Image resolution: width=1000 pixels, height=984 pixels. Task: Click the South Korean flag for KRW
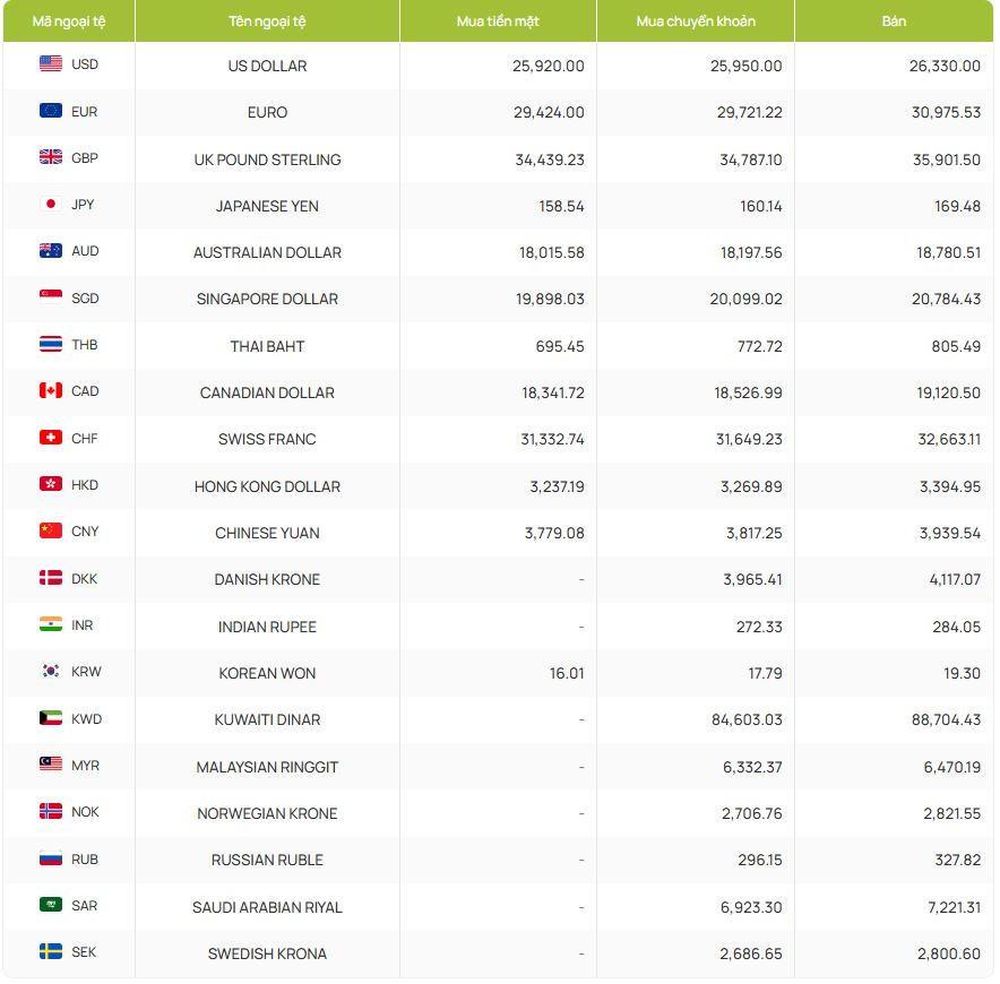pyautogui.click(x=50, y=671)
